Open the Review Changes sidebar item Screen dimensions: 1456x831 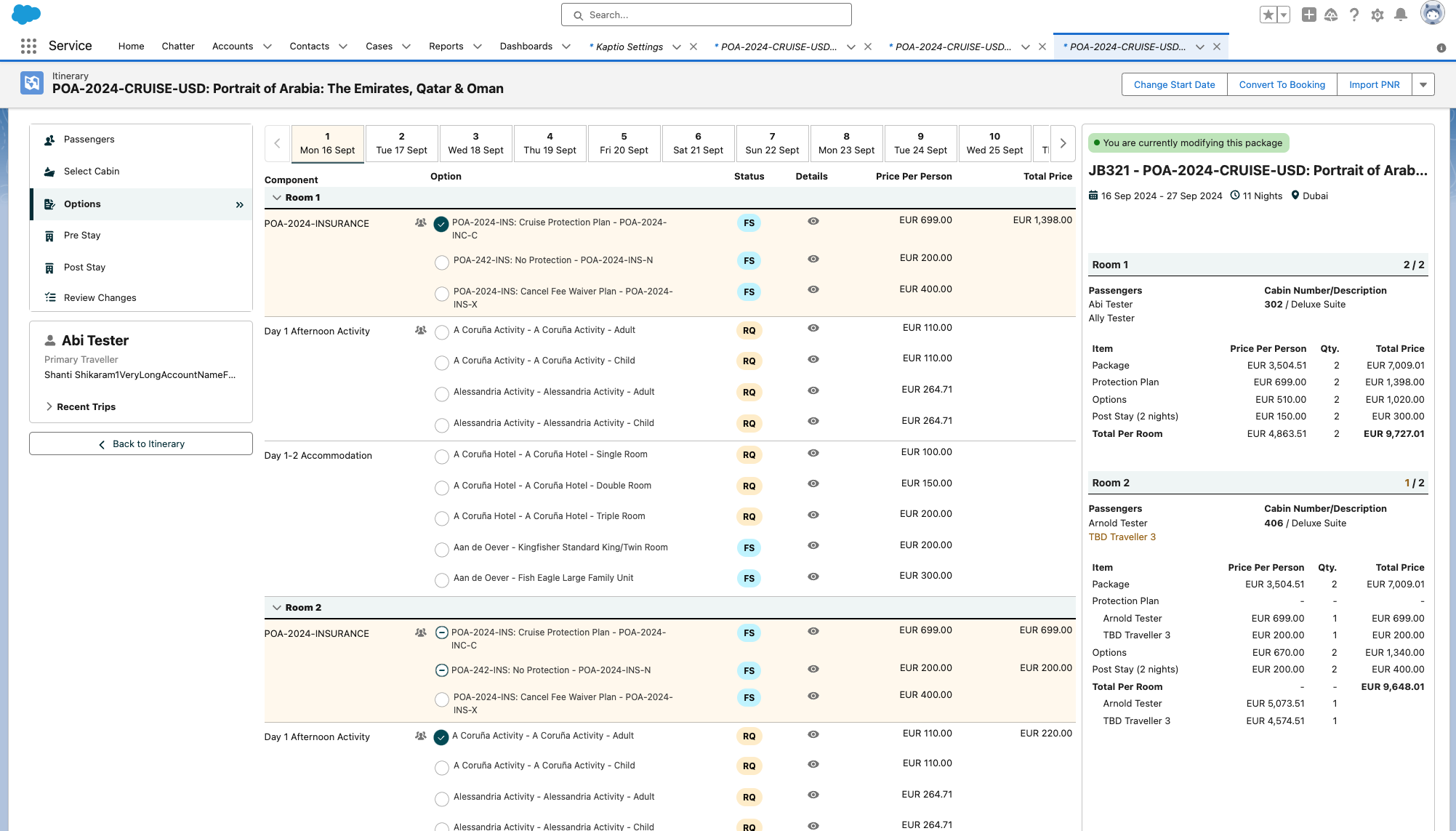click(x=100, y=297)
